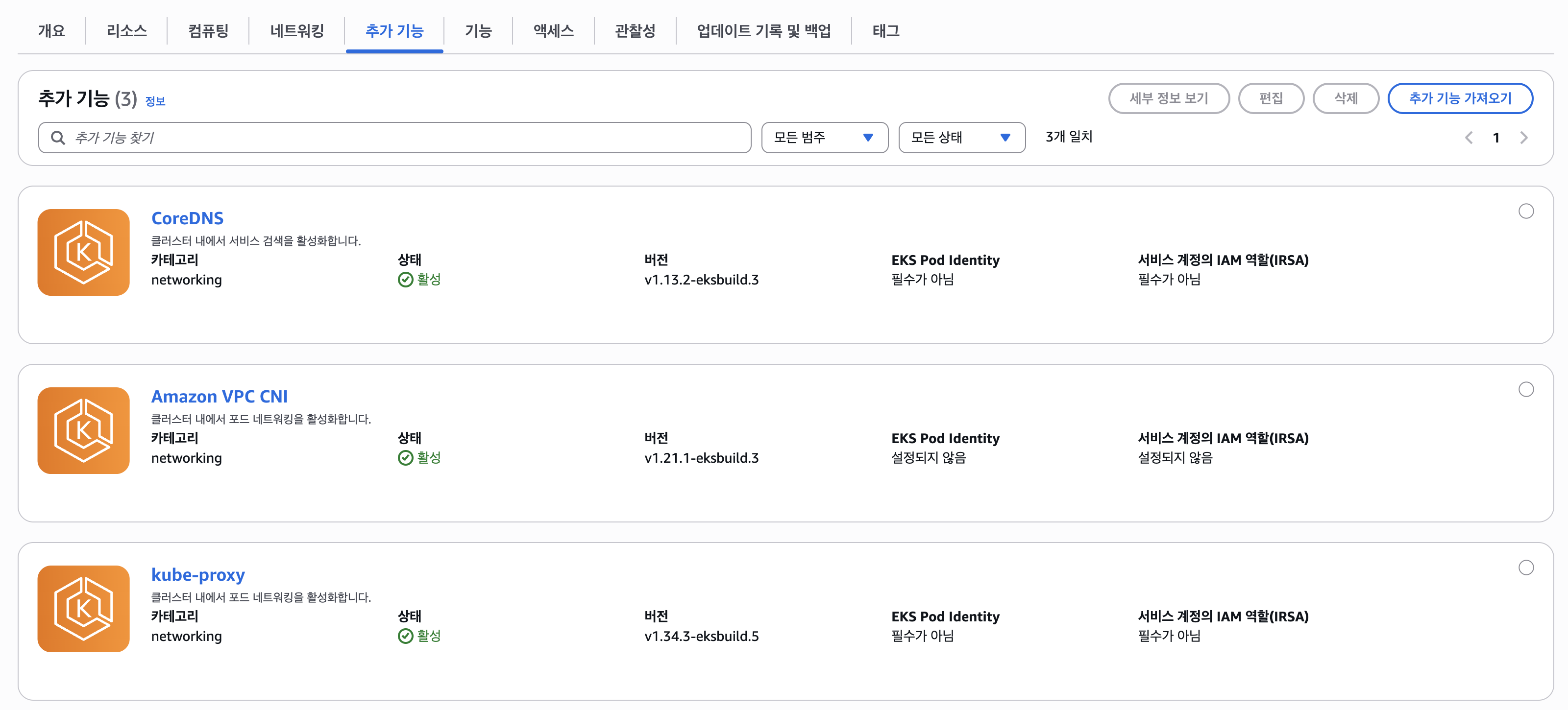Open the Amazon VPC CNI details link
This screenshot has height=710, width=1568.
point(220,396)
